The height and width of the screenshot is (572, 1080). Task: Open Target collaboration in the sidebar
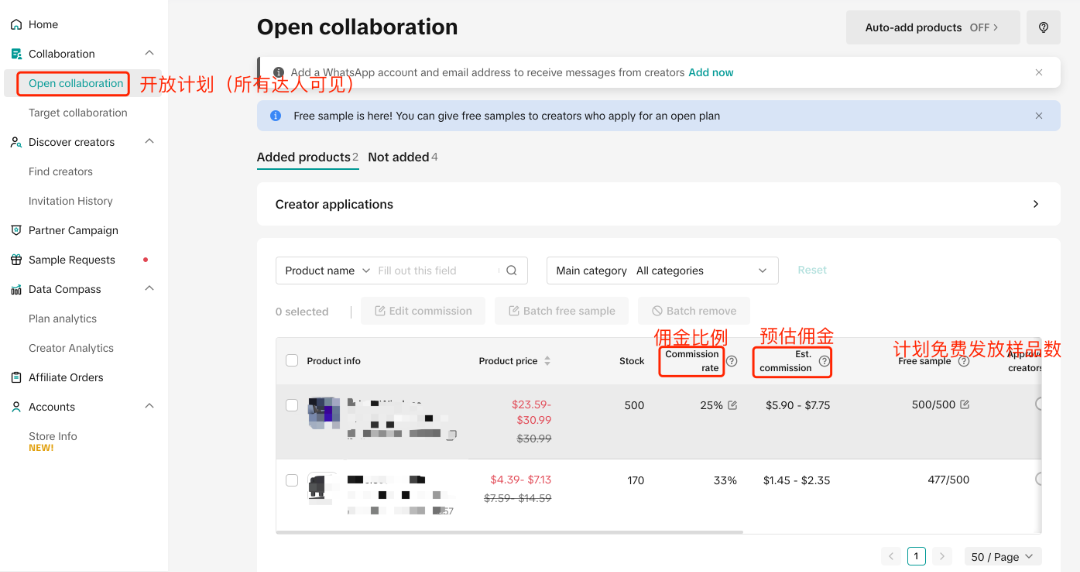tap(78, 113)
